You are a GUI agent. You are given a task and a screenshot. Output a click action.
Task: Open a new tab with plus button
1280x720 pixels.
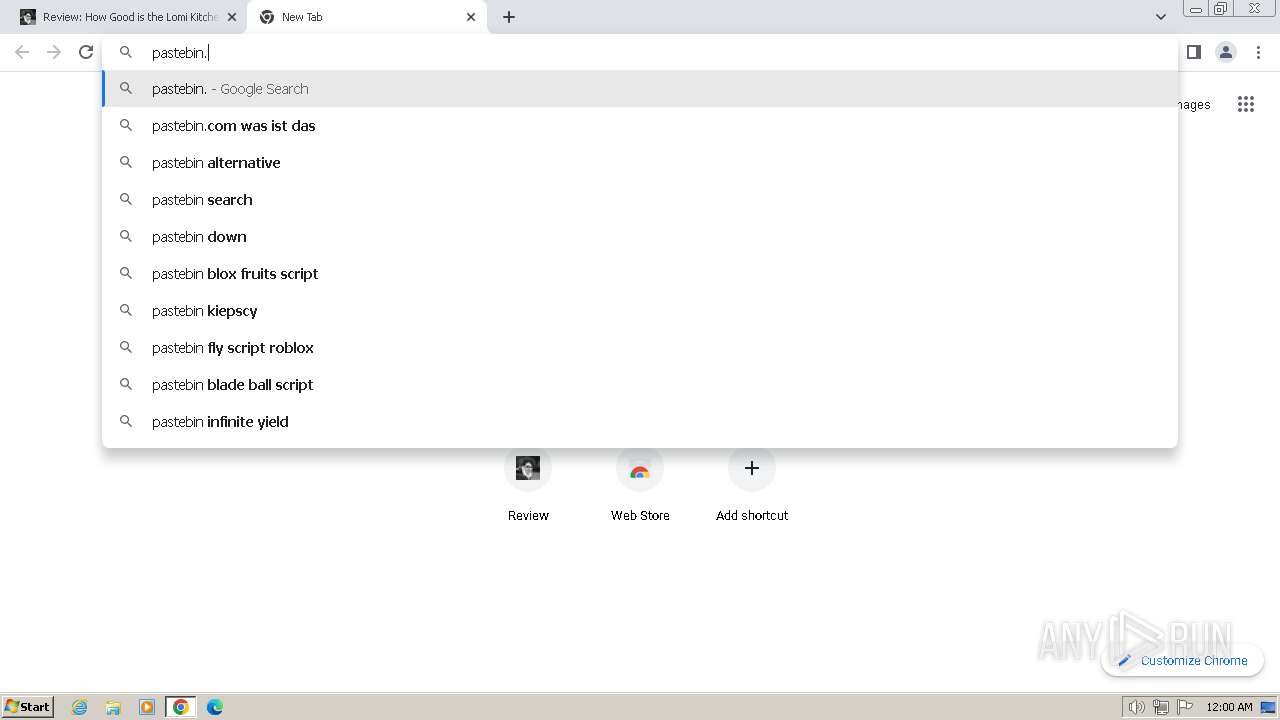[509, 17]
